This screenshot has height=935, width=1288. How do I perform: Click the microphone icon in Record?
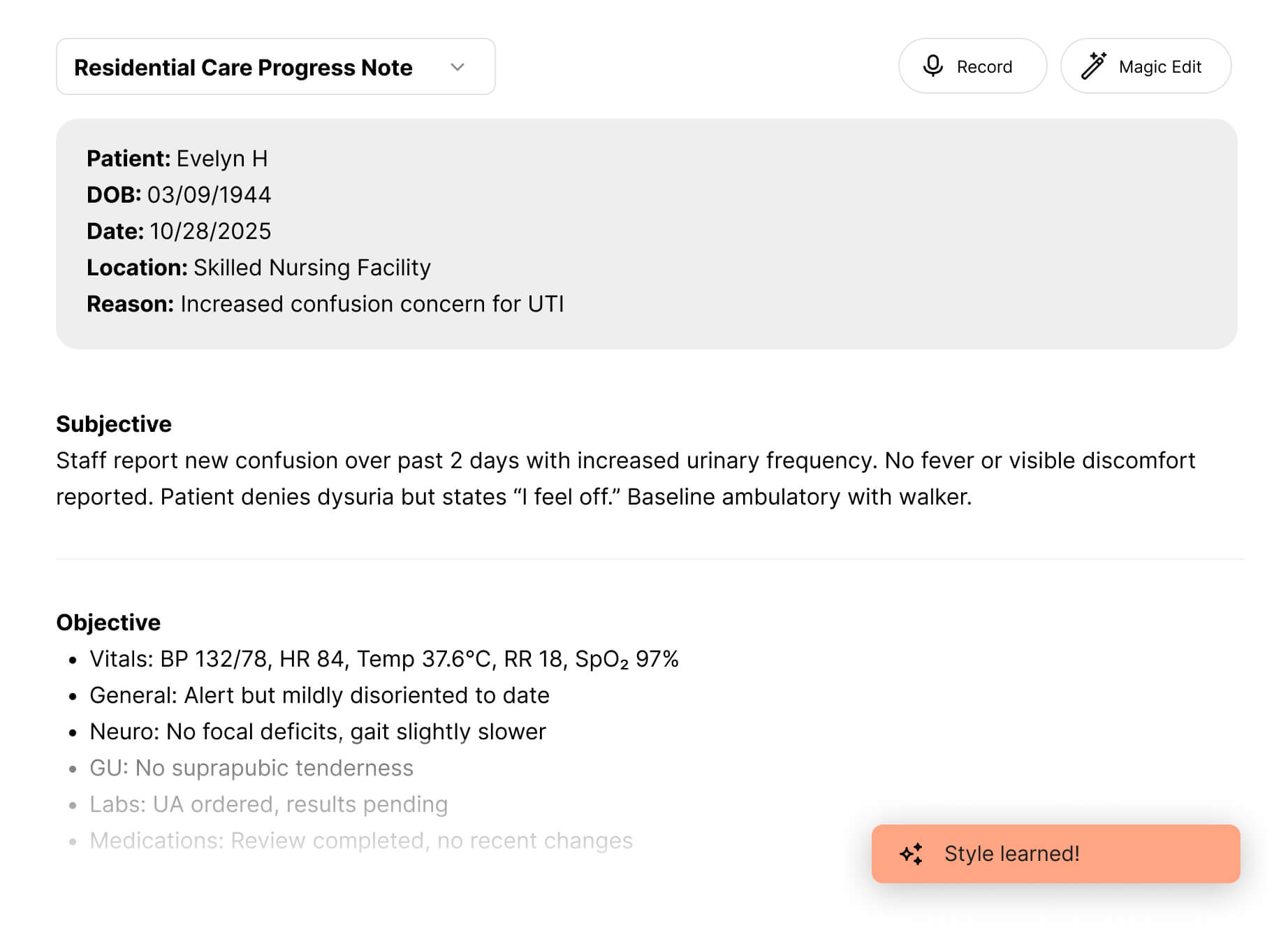pos(932,66)
